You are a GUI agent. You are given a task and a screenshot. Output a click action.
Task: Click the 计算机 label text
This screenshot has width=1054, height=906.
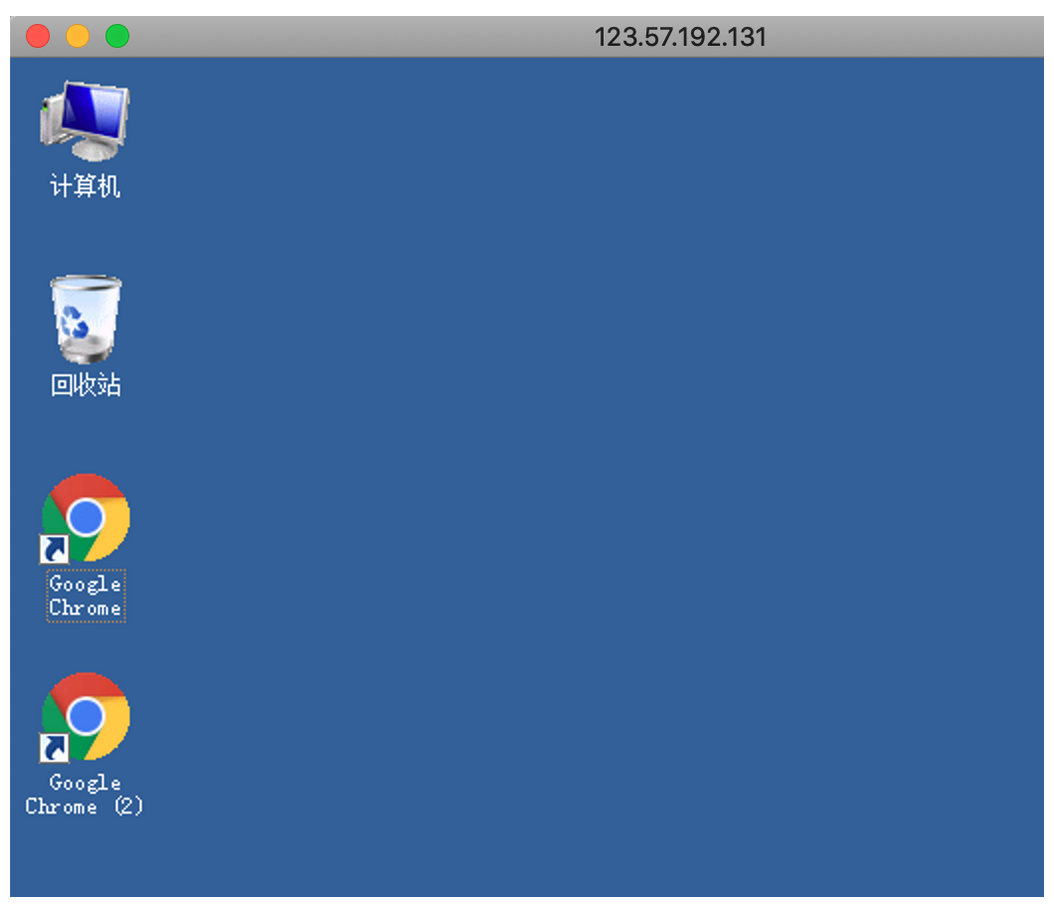coord(85,186)
